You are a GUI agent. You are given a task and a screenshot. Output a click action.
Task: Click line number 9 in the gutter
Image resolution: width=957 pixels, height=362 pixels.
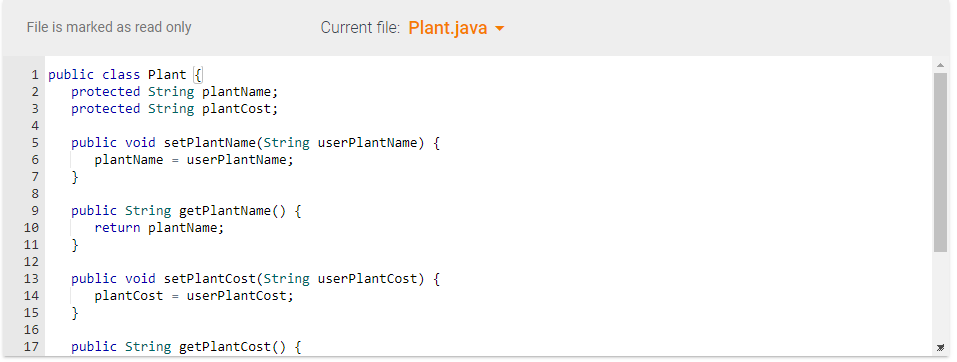(35, 211)
